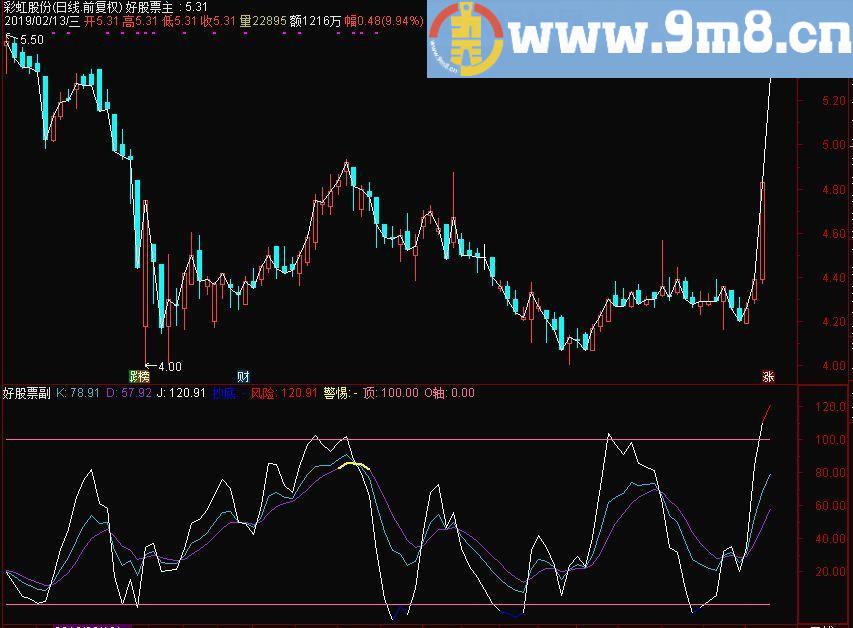Toggle the 抄底 signal display
This screenshot has height=628, width=853.
tap(225, 393)
